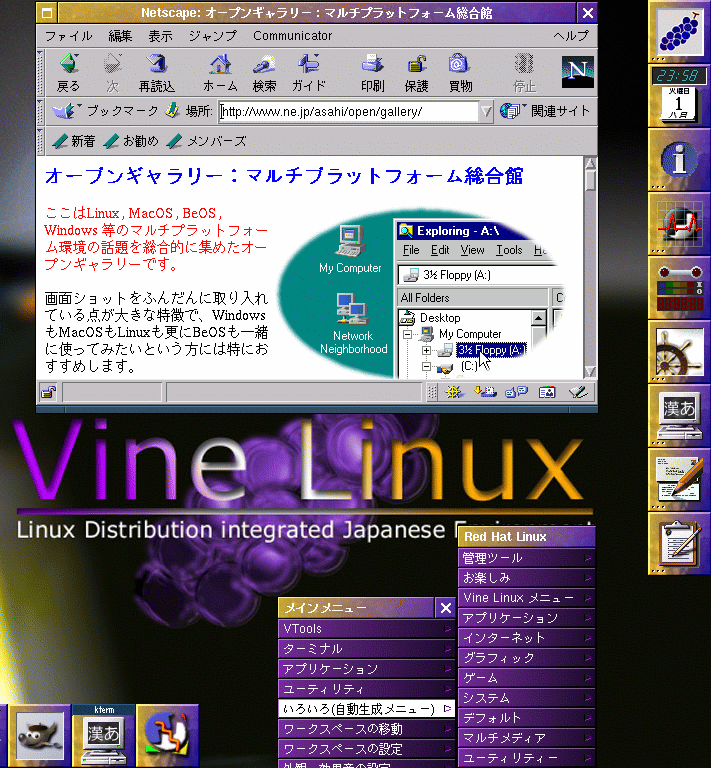Viewport: 711px width, 768px height.
Task: Open the info (i) dock icon
Action: tap(679, 160)
